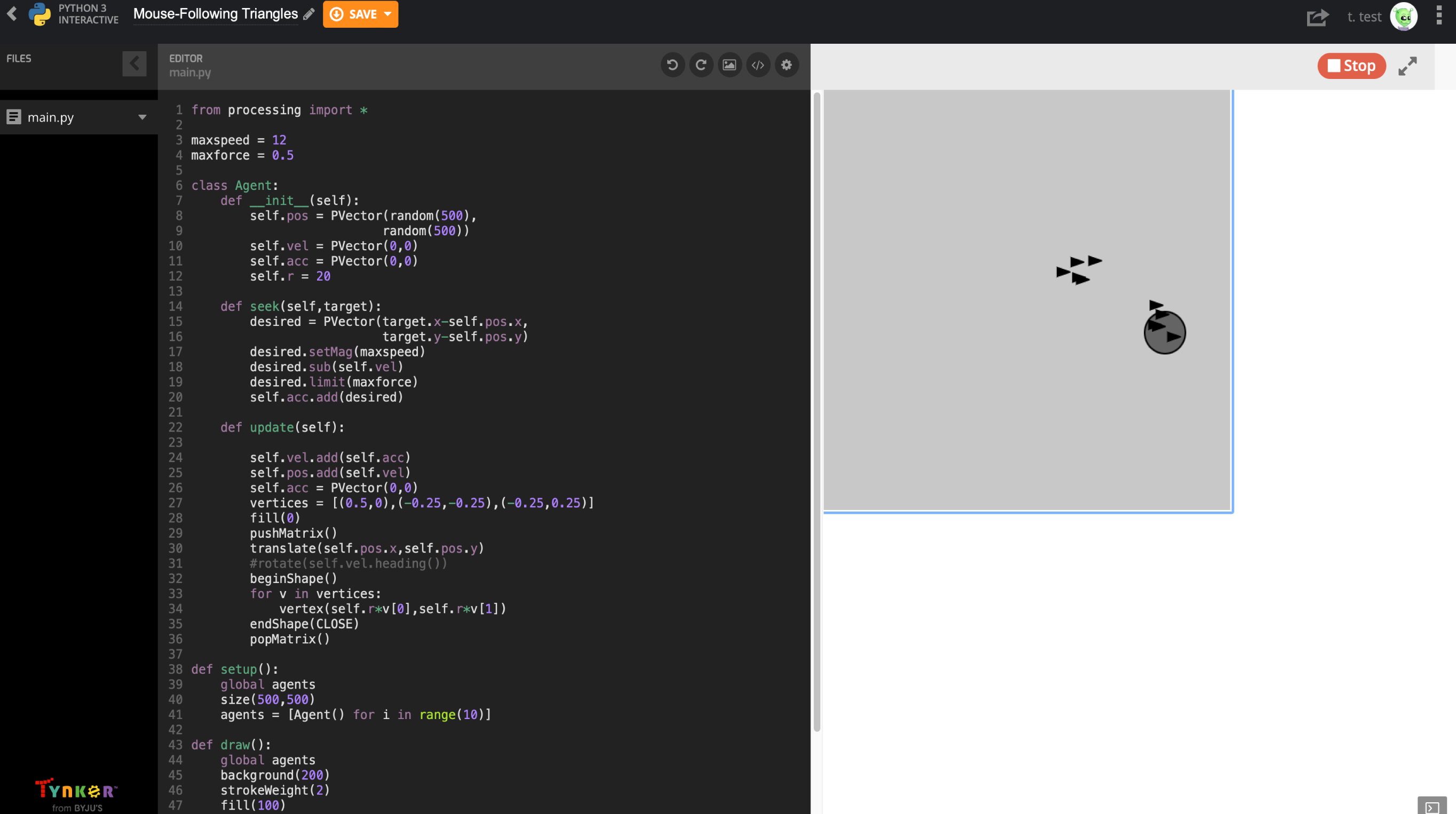Collapse the Files panel

coord(134,63)
